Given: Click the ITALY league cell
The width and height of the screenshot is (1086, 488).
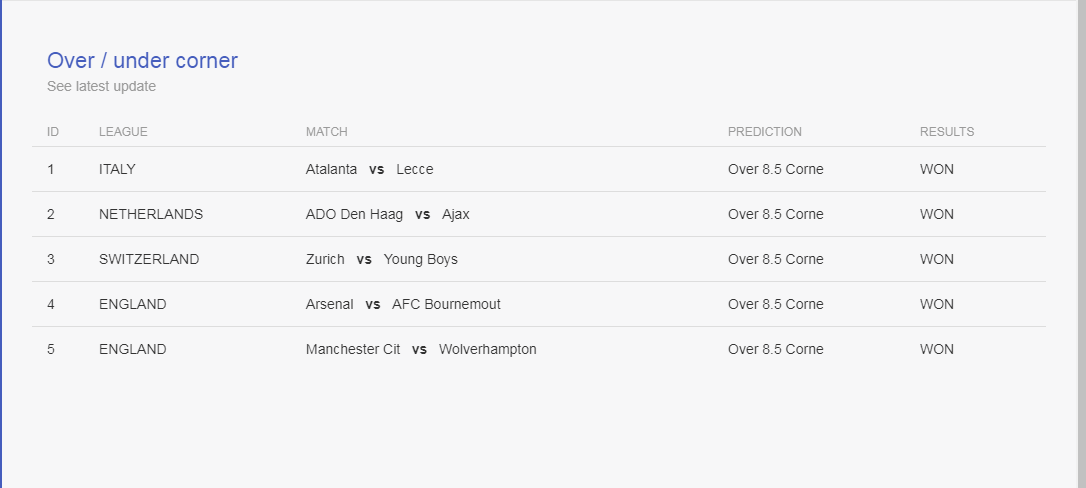Looking at the screenshot, I should pyautogui.click(x=117, y=169).
